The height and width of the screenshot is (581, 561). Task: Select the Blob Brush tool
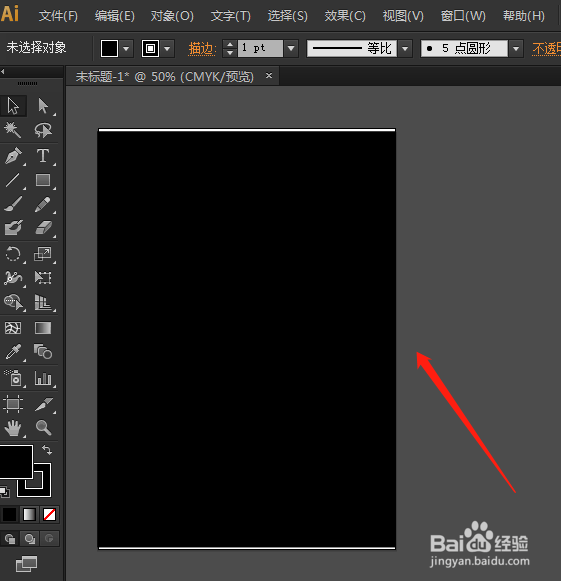[13, 228]
